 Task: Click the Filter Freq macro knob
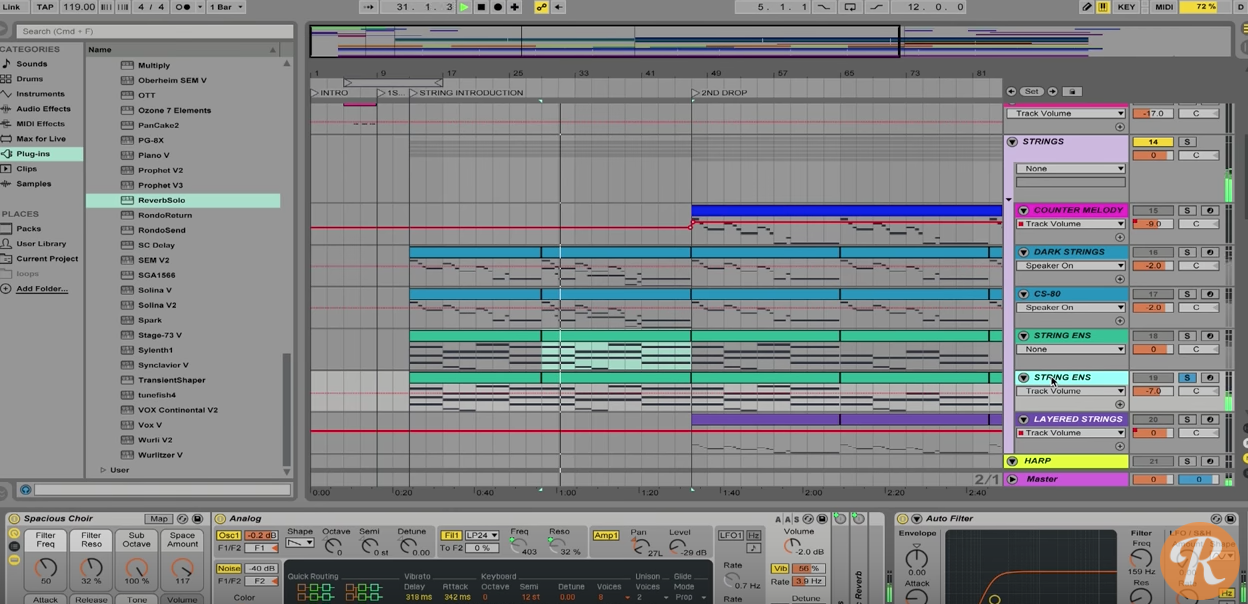click(x=45, y=566)
